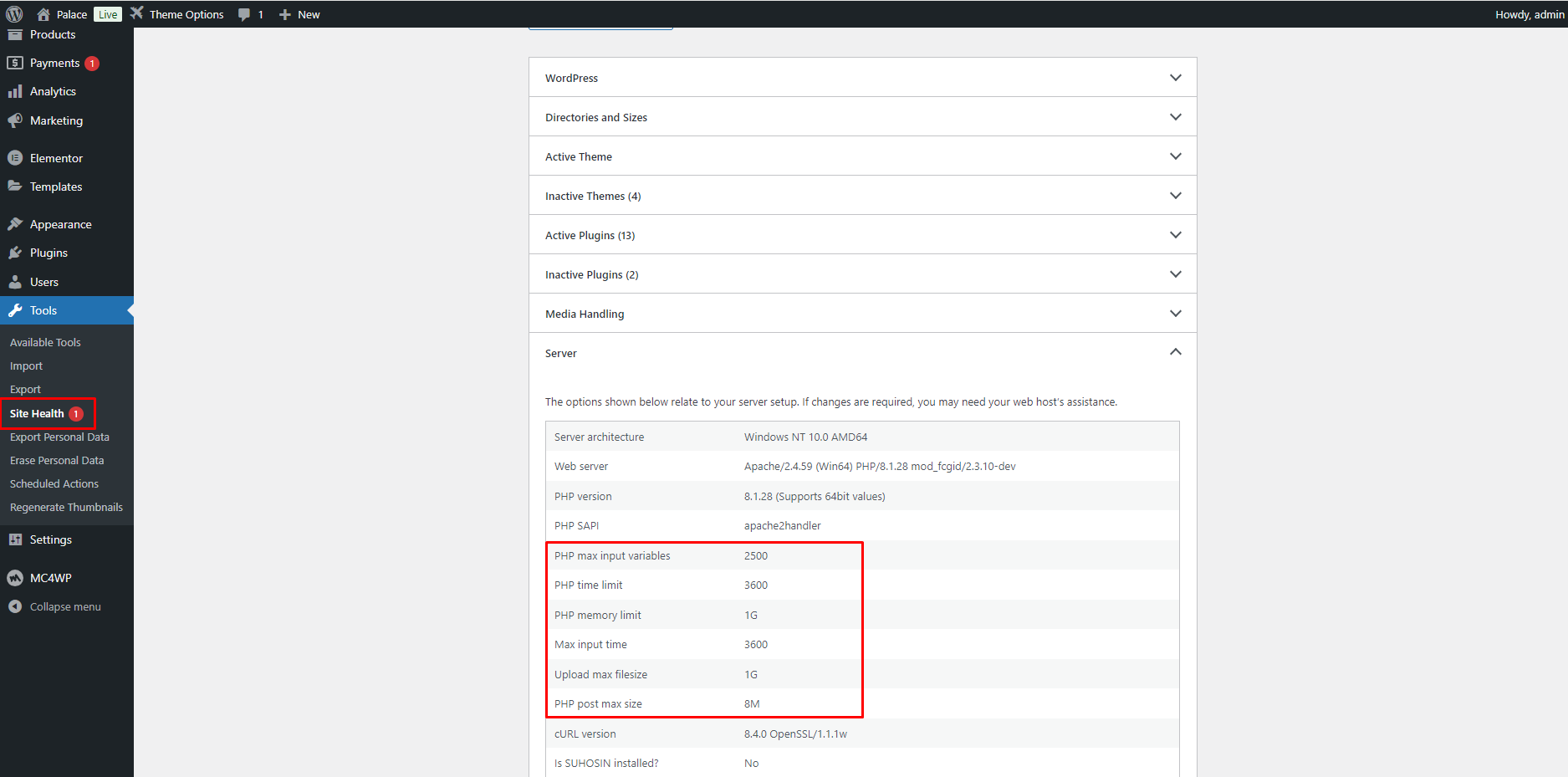Screen dimensions: 1568x777
Task: Open the Site Health submenu link
Action: point(37,413)
